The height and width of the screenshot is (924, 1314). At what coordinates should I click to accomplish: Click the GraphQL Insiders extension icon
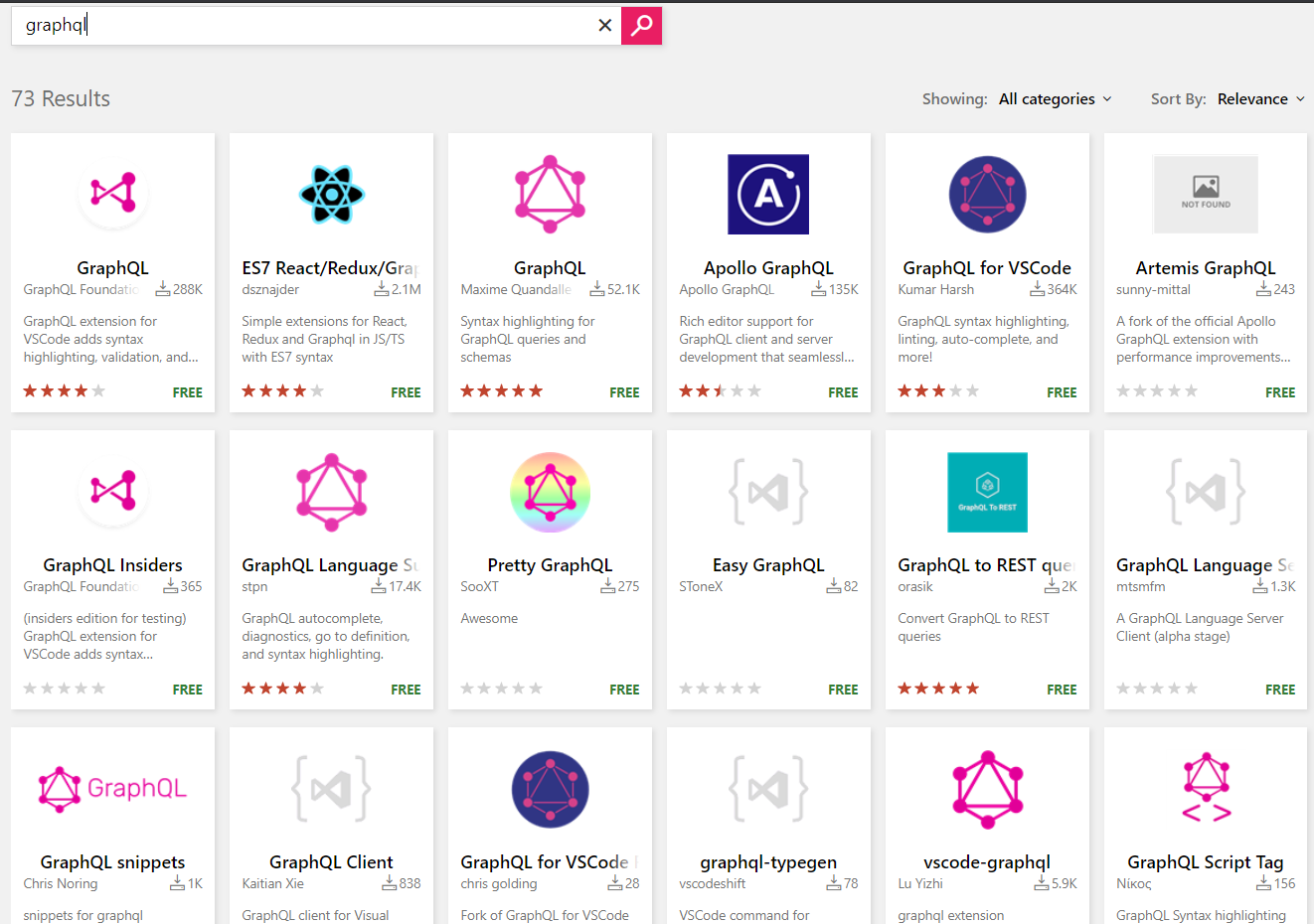[113, 492]
